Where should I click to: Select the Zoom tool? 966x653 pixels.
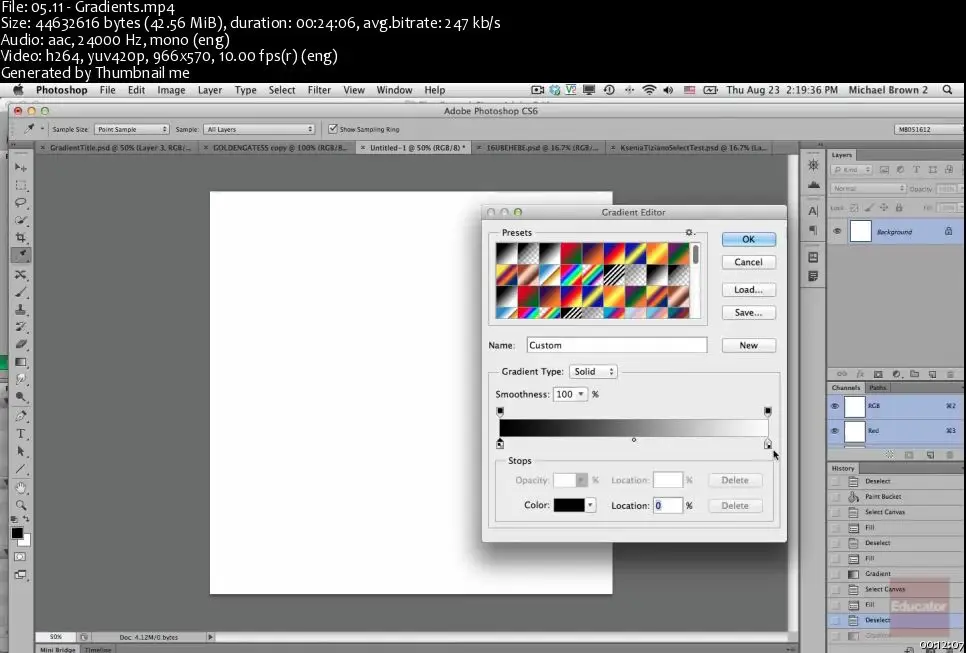point(20,505)
